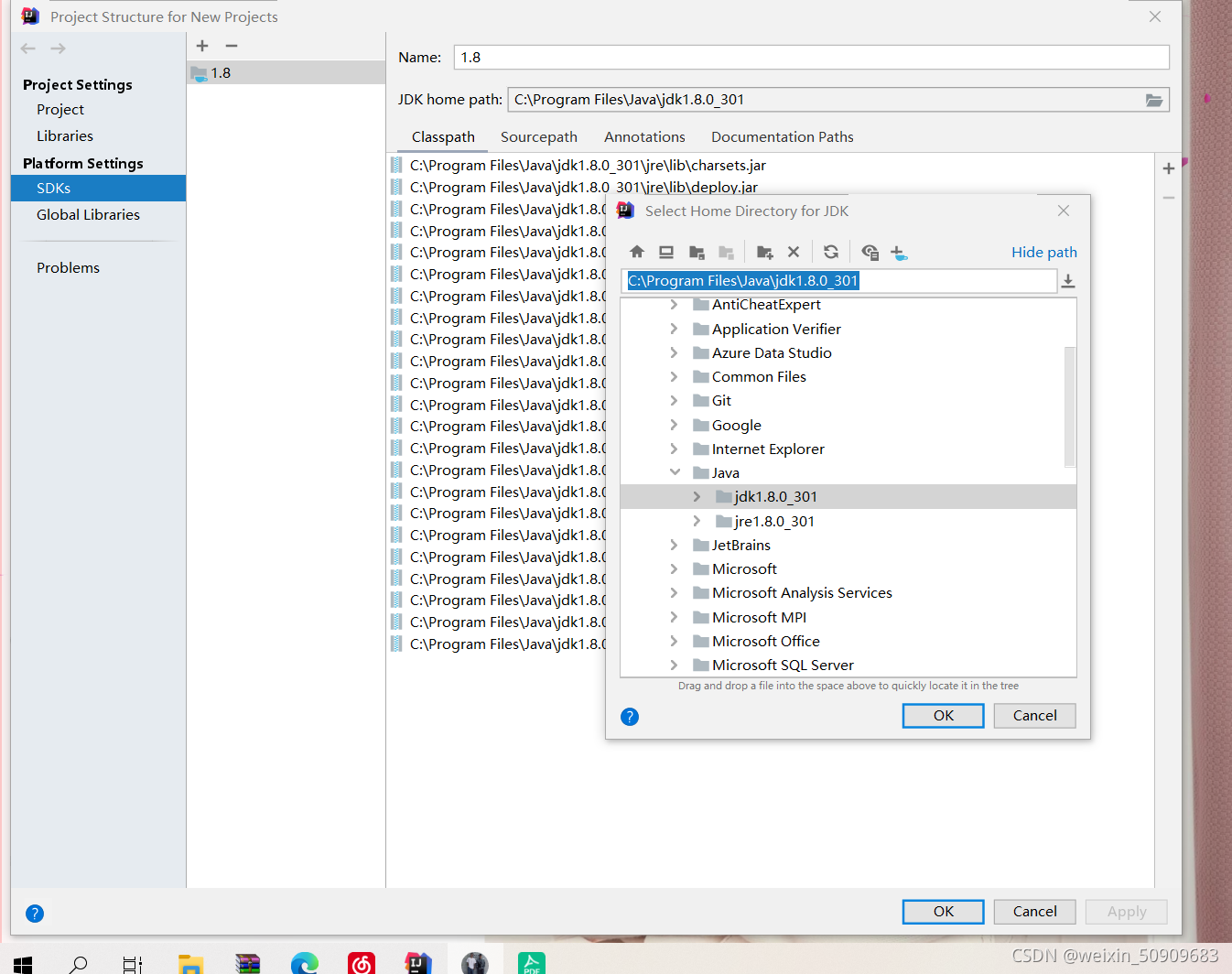Viewport: 1232px width, 974px height.
Task: Go to home directory in JDK chooser
Action: pyautogui.click(x=637, y=252)
